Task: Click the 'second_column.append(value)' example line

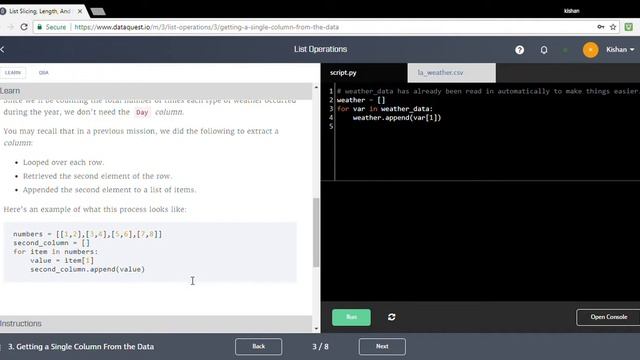Action: pyautogui.click(x=87, y=269)
